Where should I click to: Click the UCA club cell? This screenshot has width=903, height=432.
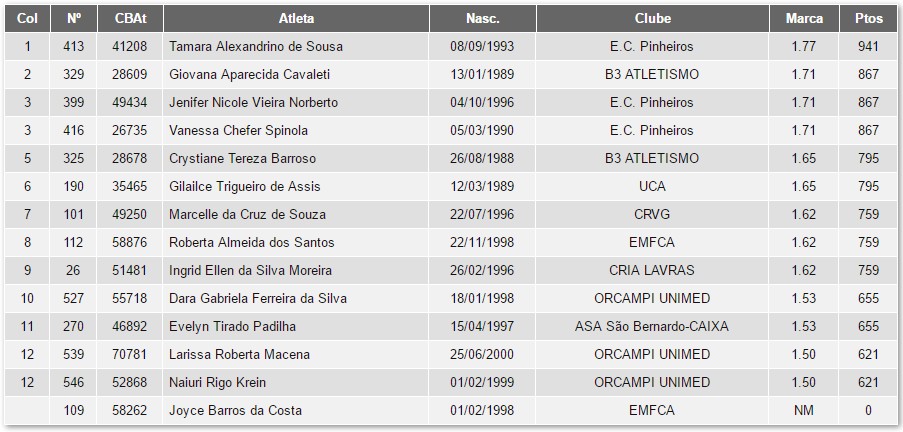click(x=652, y=186)
